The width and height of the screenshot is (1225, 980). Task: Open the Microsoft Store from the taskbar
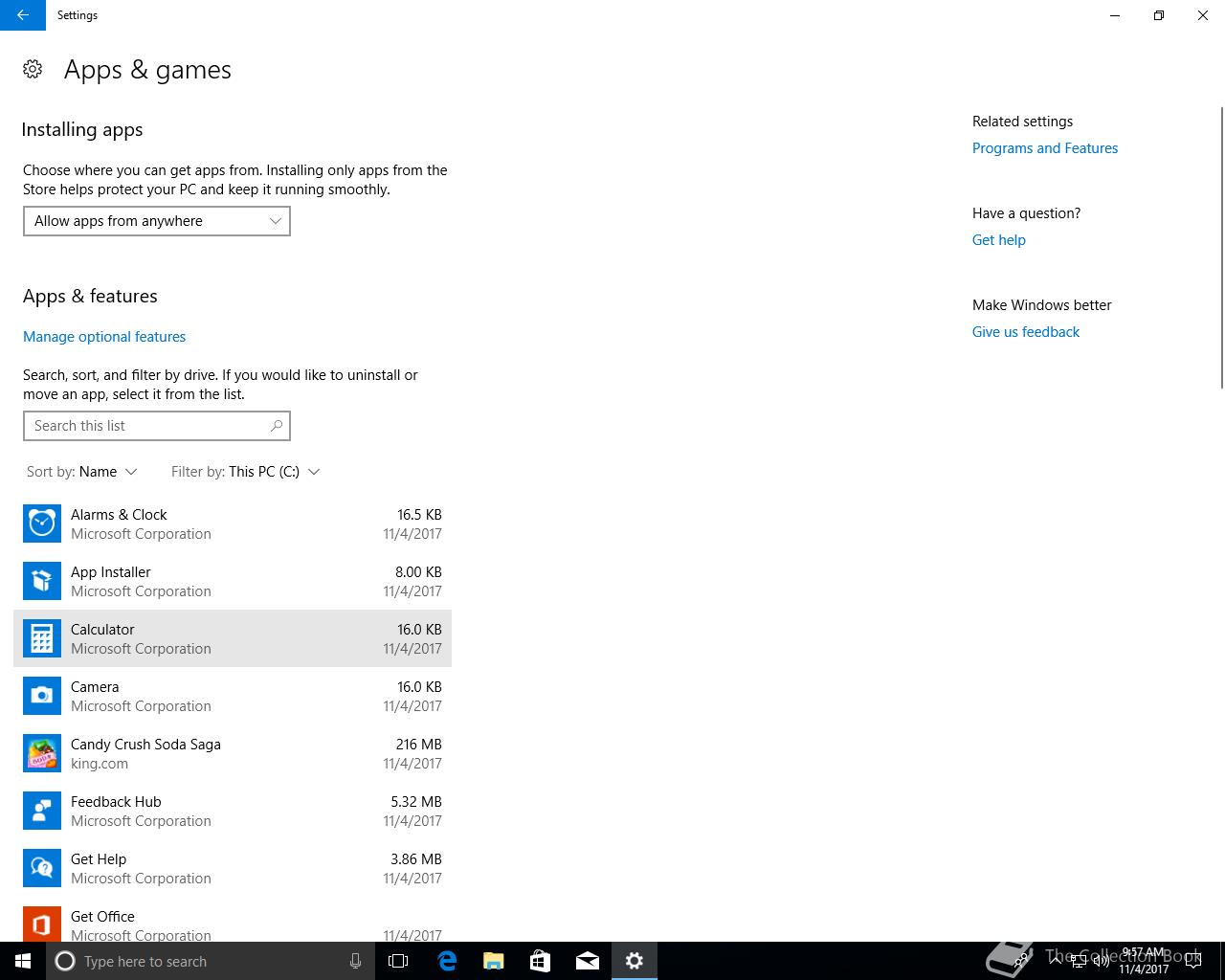(x=540, y=961)
